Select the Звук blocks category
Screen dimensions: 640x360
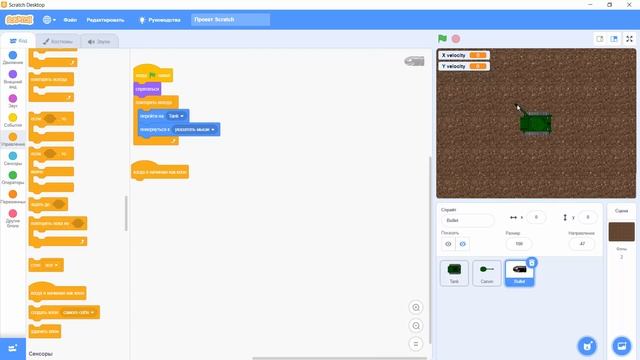(13, 101)
